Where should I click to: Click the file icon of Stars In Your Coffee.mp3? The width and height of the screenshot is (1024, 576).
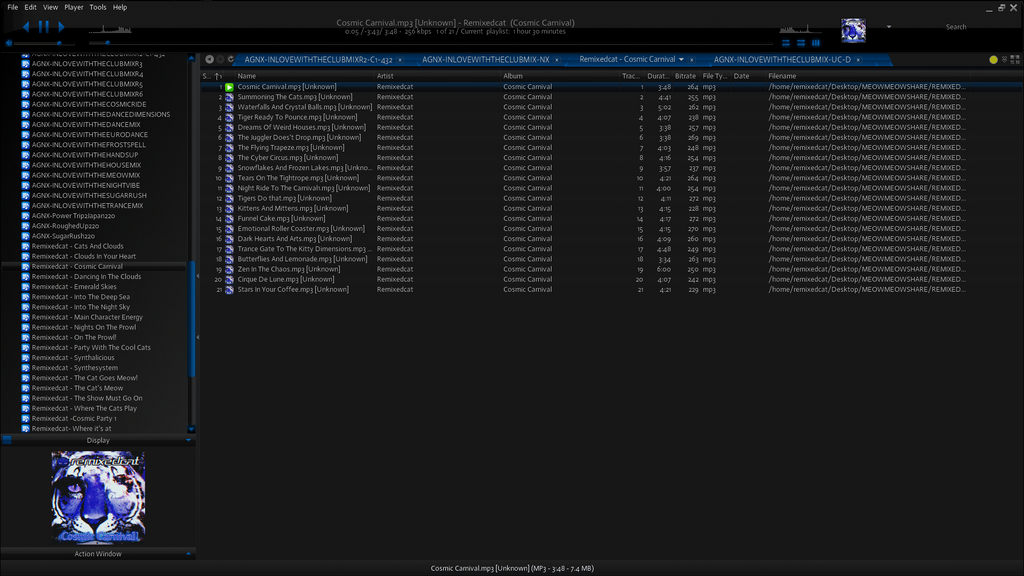pos(229,289)
